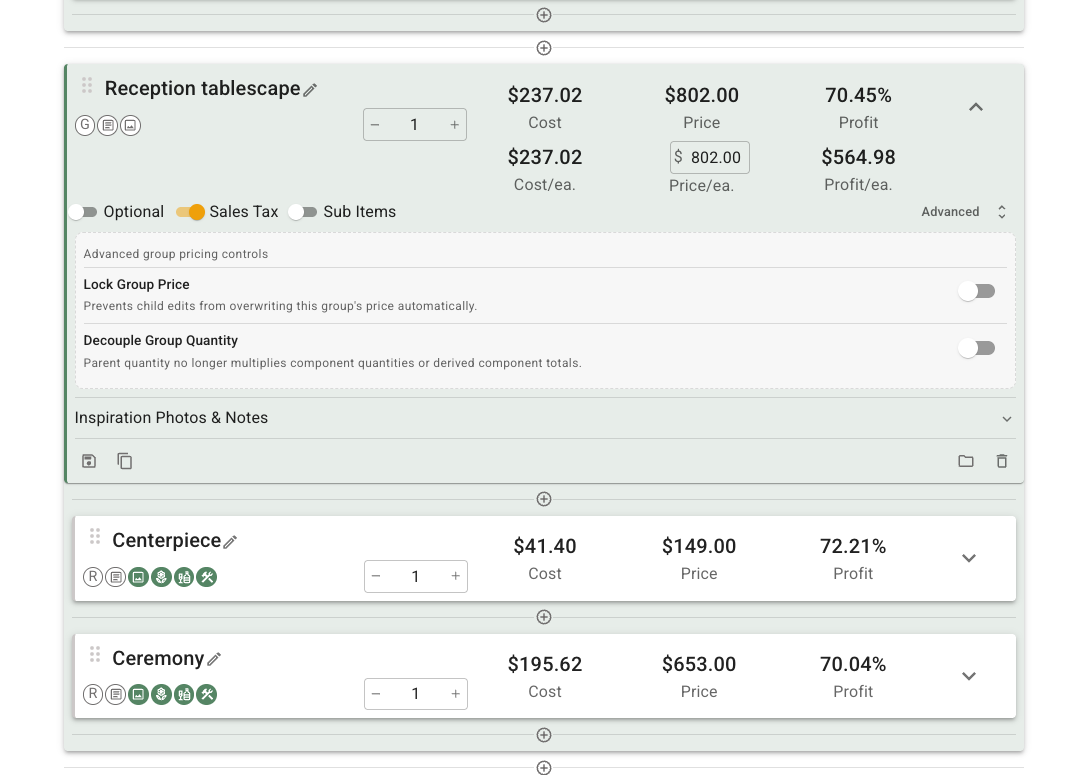Screen dimensions: 1088x775
Task: Open the hammer and wrench icon on Ceremony
Action: pos(207,695)
